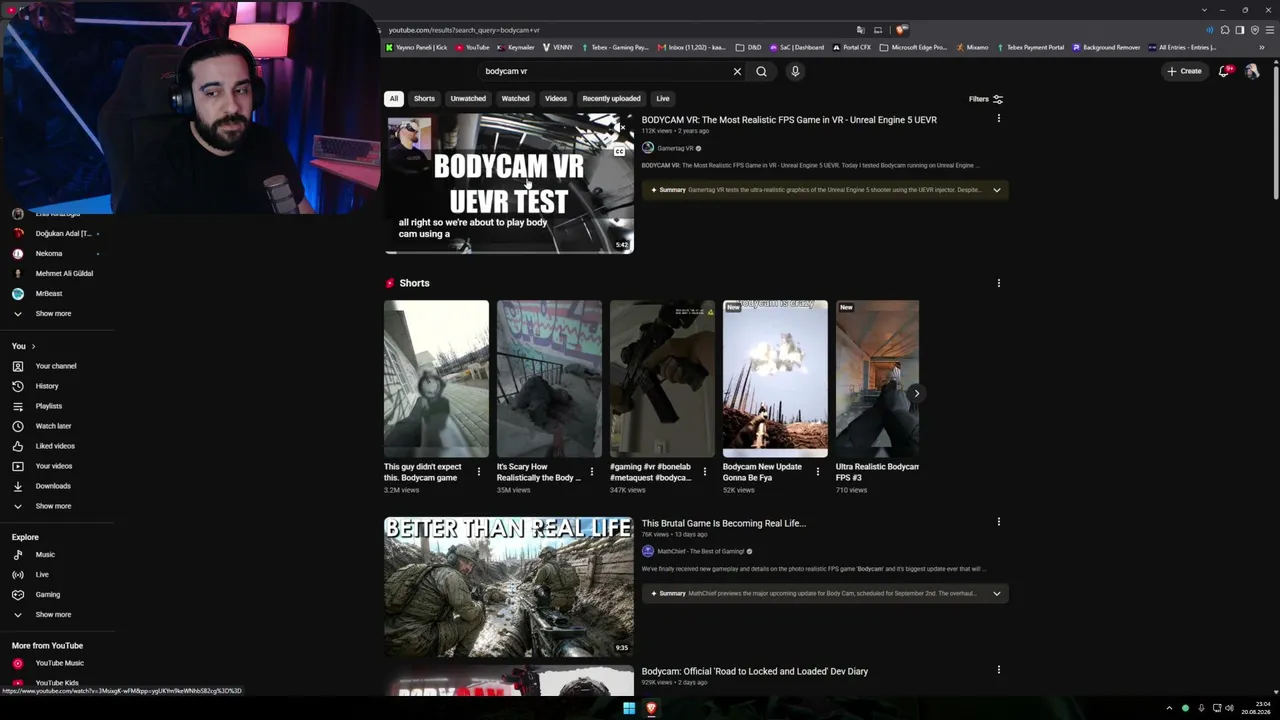
Task: Go to Your channel in the sidebar
Action: (x=56, y=366)
